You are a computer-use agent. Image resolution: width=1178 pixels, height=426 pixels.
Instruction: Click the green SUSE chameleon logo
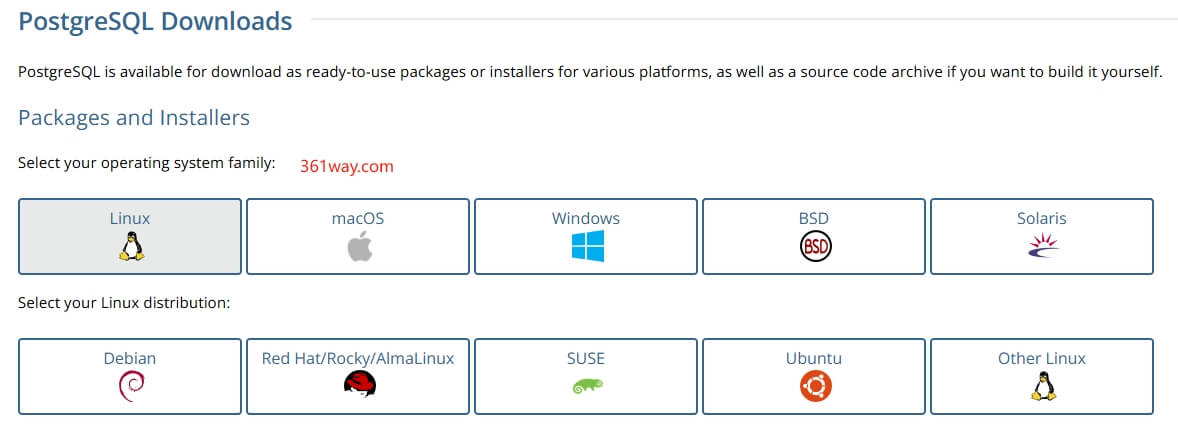pyautogui.click(x=587, y=386)
